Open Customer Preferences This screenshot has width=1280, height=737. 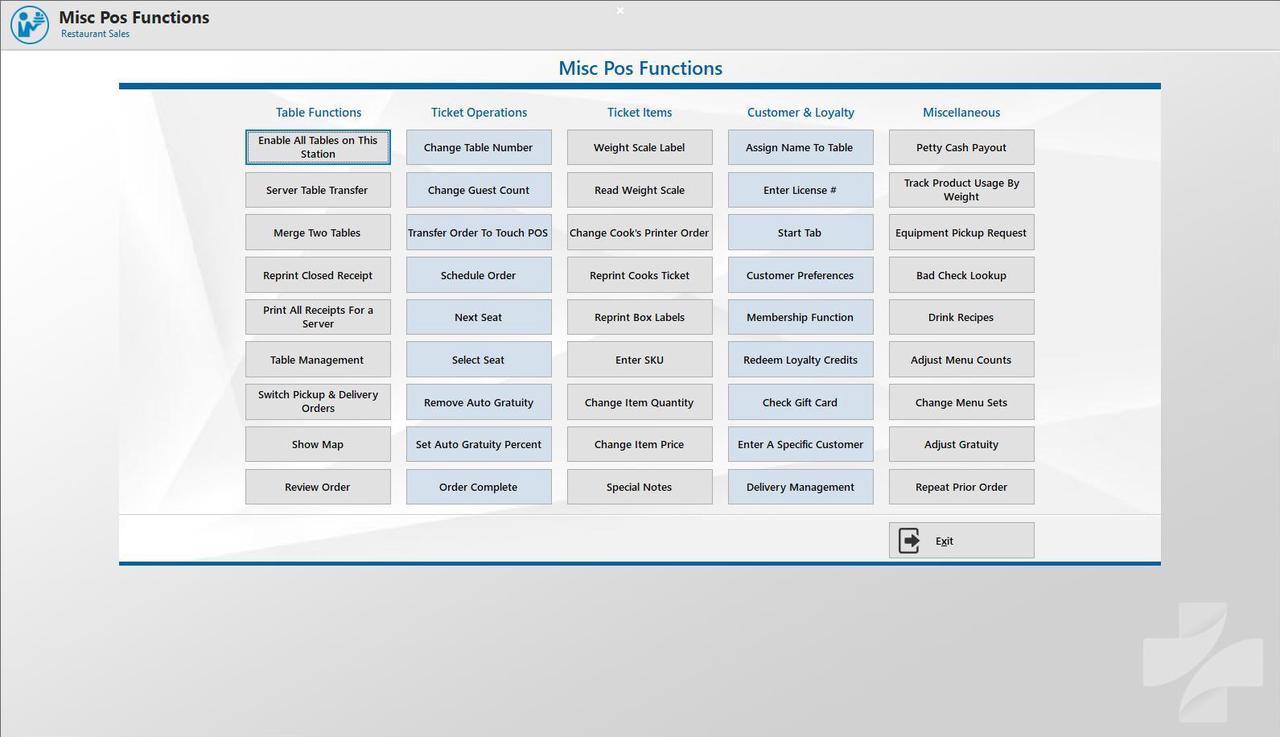coord(801,275)
